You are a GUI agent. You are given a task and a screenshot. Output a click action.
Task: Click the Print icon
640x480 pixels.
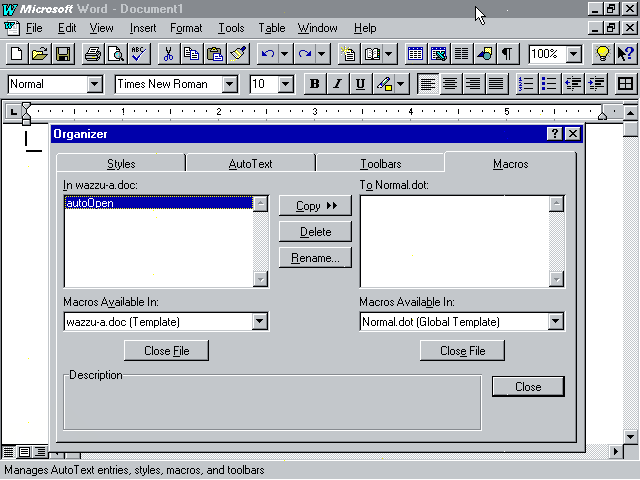[93, 54]
